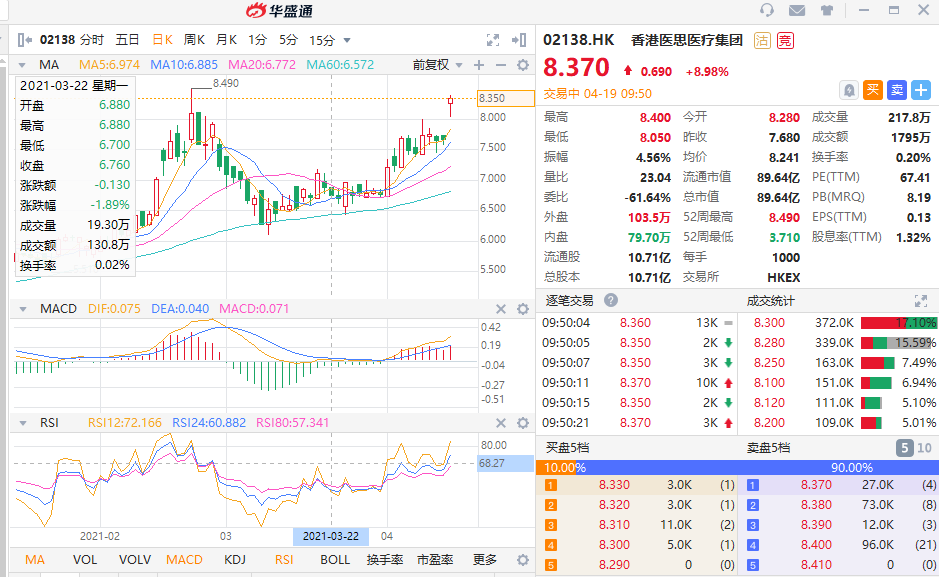Collapse the right quote panel icon
This screenshot has height=577, width=939.
(x=519, y=40)
